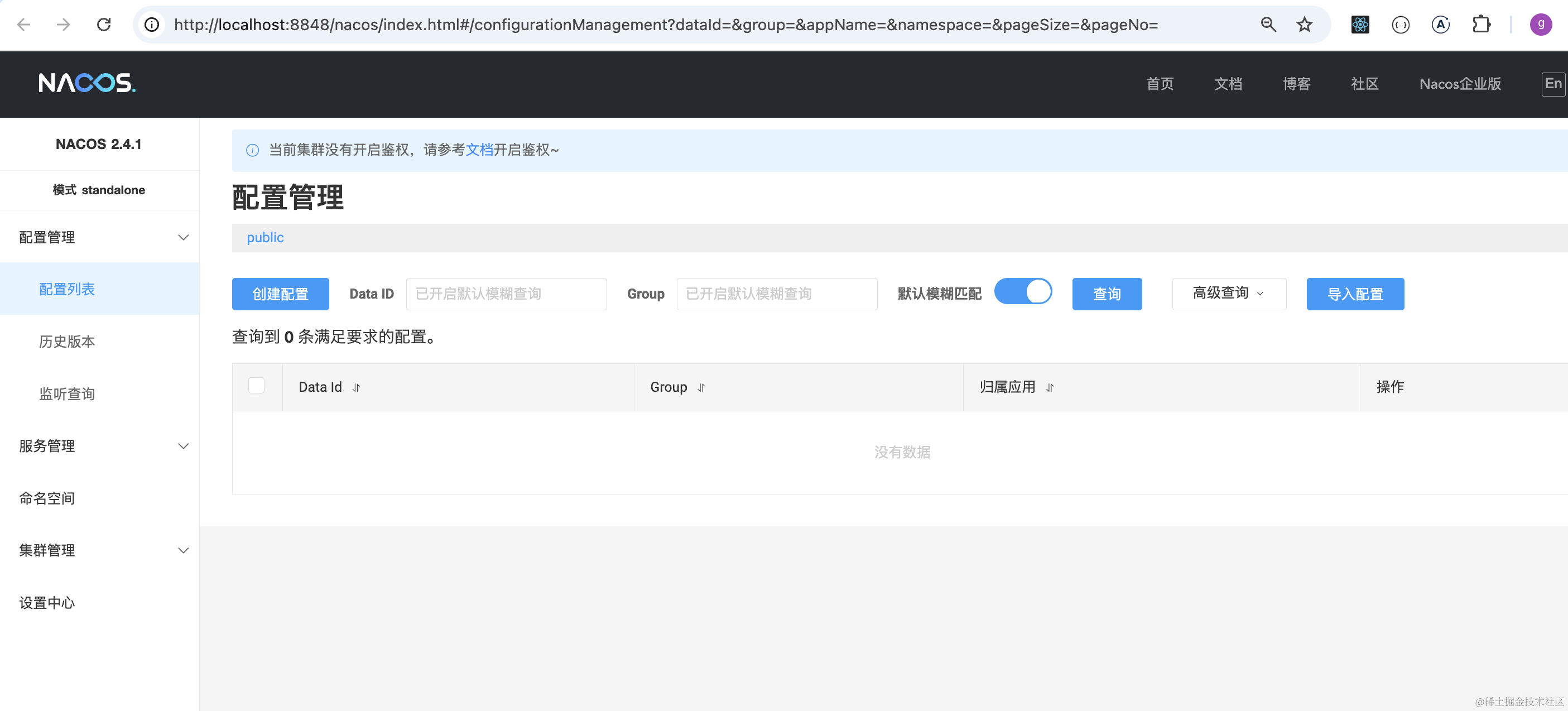Sort table by Group column icon

point(701,387)
